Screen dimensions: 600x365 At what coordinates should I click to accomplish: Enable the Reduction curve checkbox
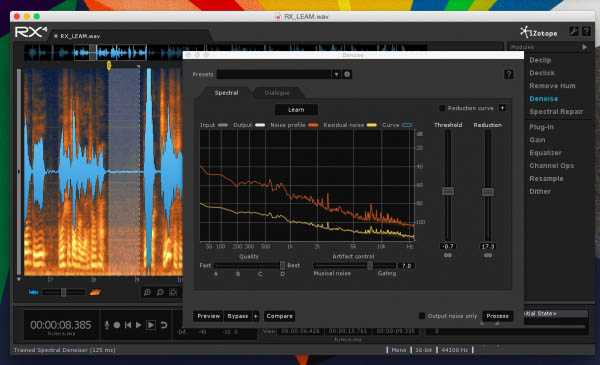(442, 108)
